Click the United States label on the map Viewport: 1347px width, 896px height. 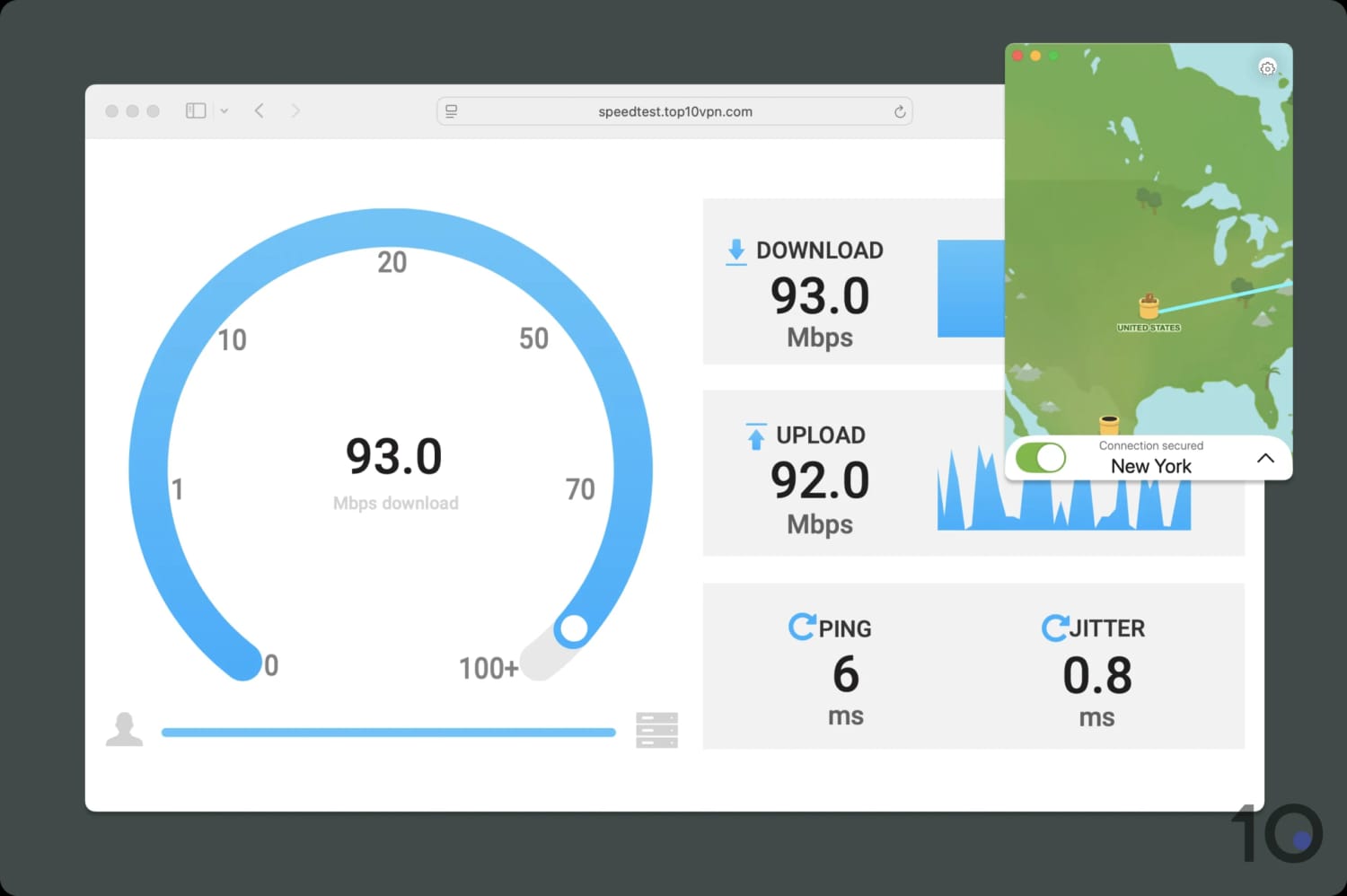click(1149, 327)
